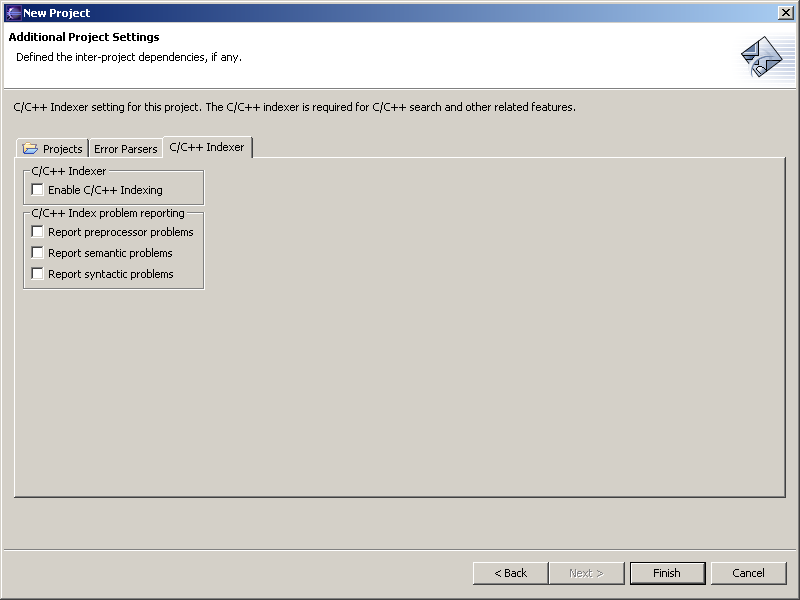Viewport: 800px width, 600px height.
Task: Click the folder icon on the Projects tab
Action: click(x=30, y=149)
